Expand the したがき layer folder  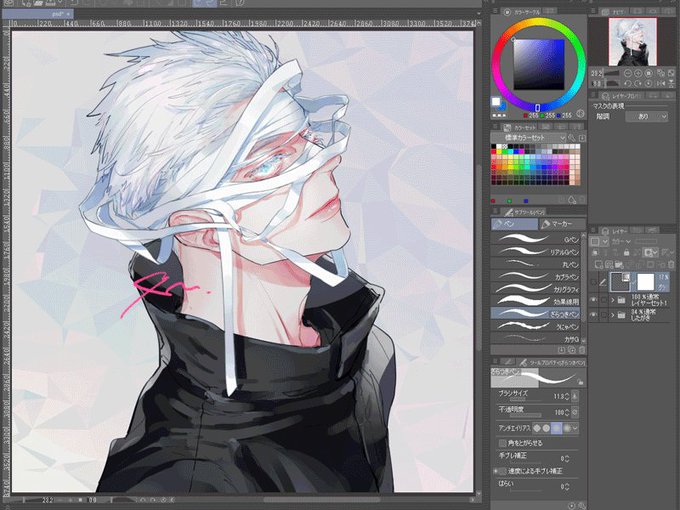click(613, 315)
